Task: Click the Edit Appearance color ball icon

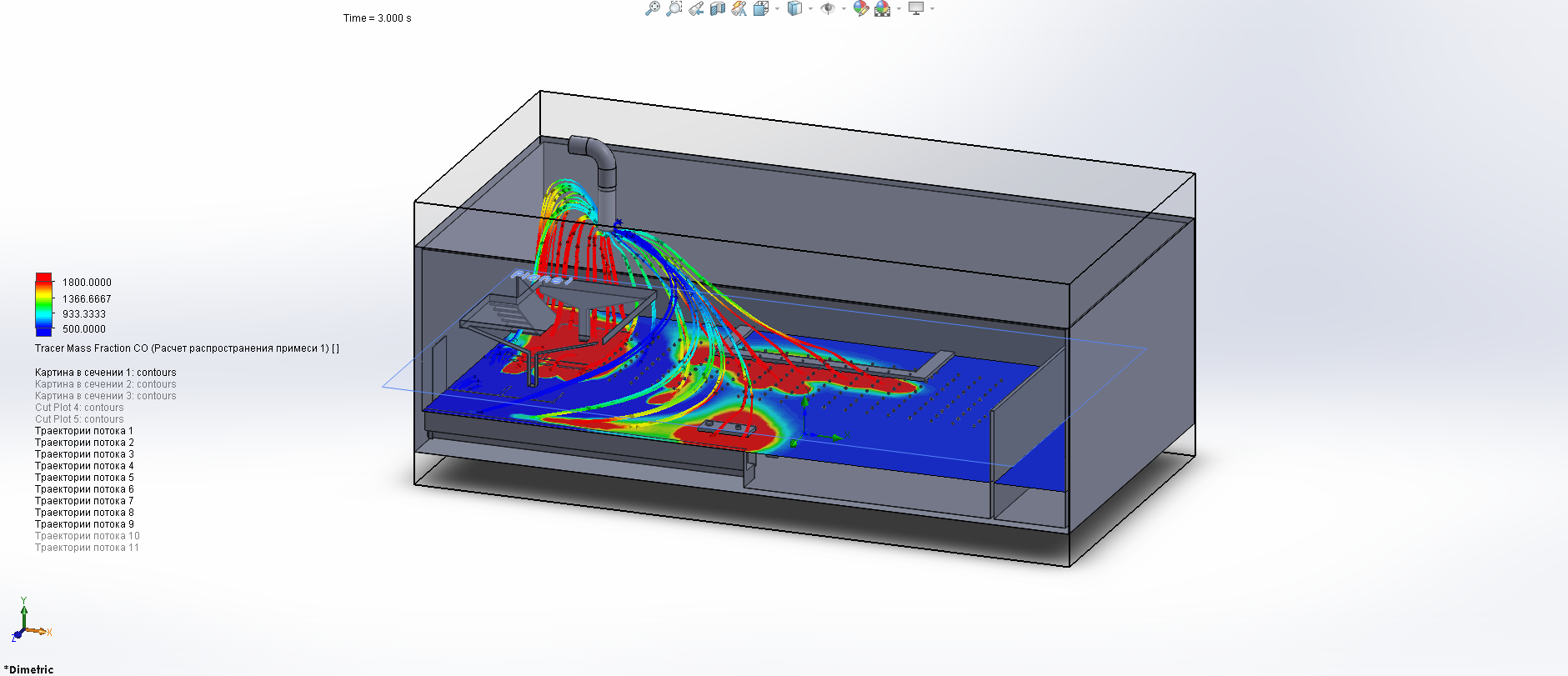Action: (861, 8)
